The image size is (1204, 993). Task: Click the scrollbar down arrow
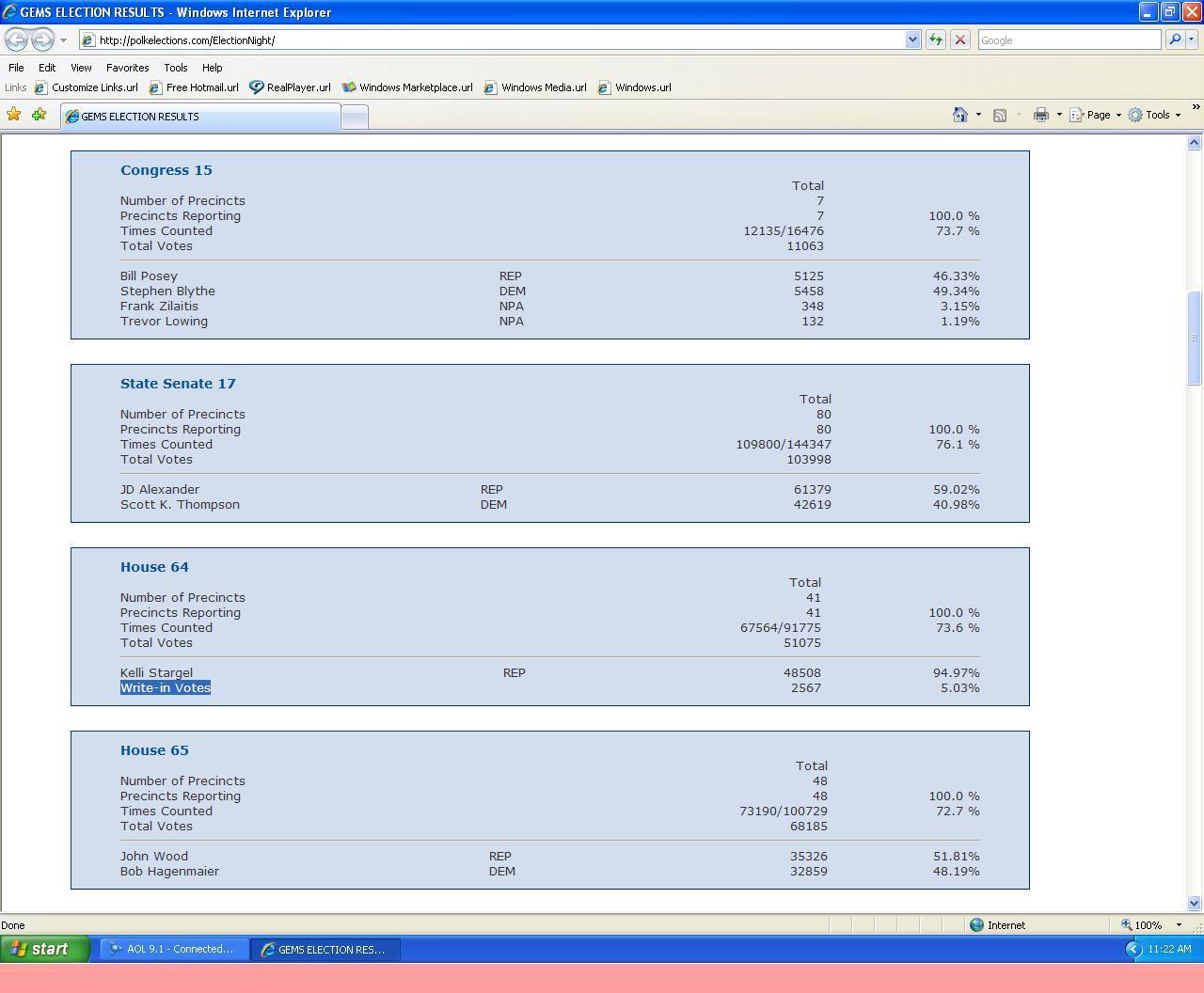(1195, 904)
